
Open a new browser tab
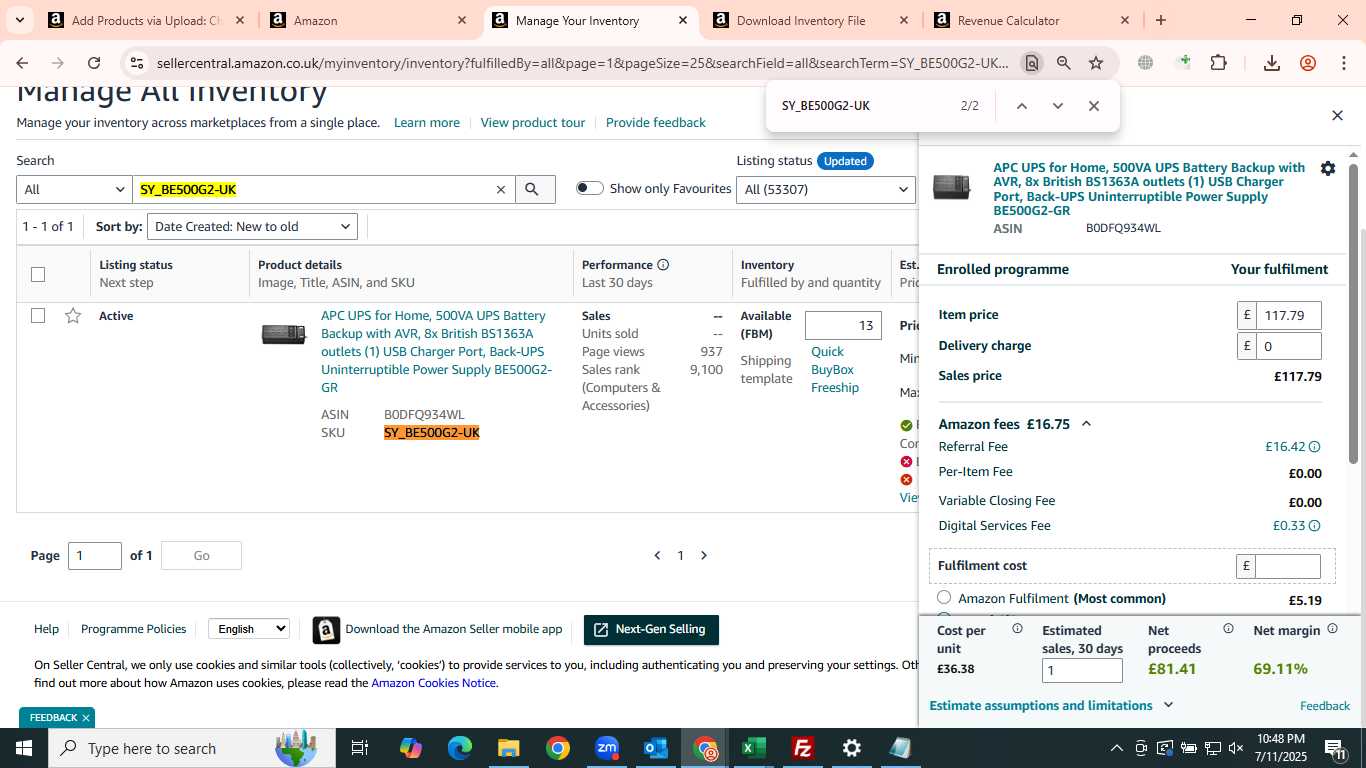point(1161,20)
